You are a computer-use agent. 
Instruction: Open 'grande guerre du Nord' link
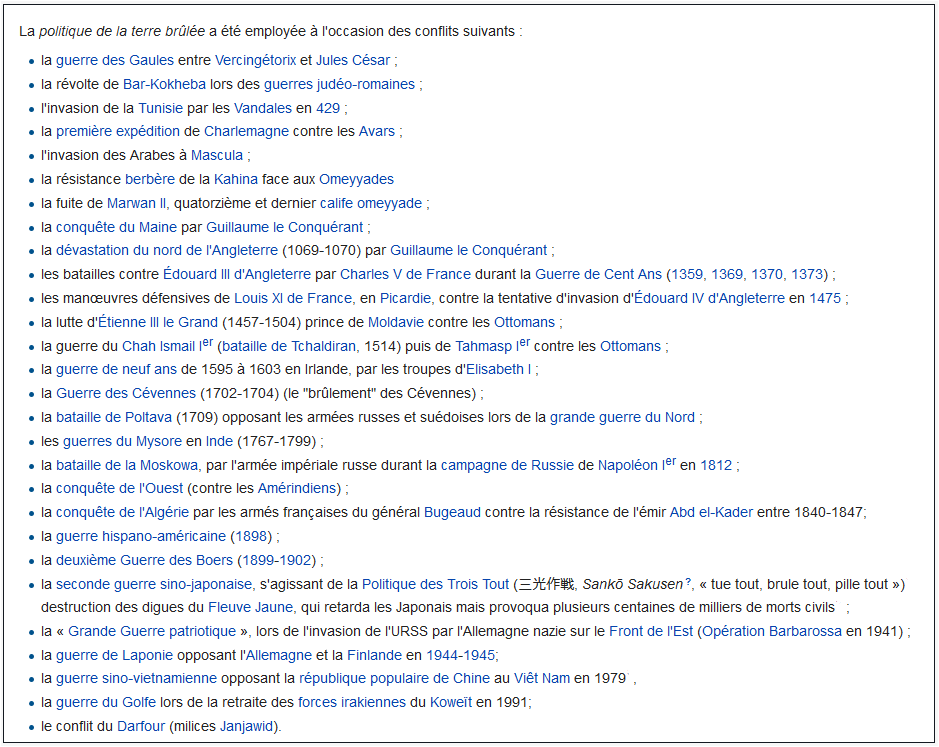click(622, 418)
